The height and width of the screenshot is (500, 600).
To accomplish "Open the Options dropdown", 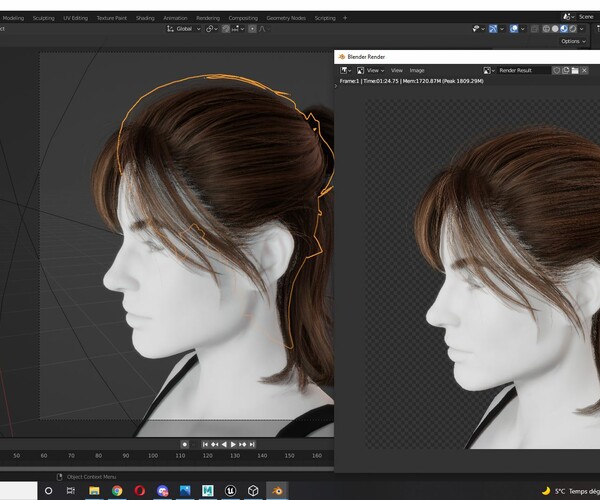I will point(573,41).
